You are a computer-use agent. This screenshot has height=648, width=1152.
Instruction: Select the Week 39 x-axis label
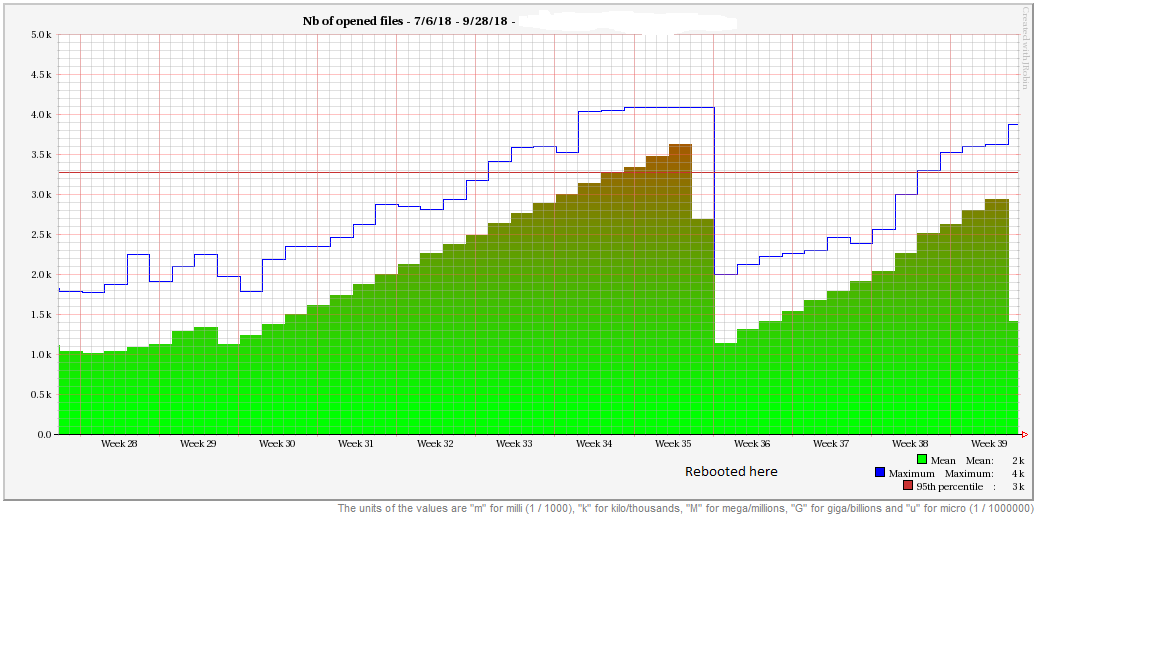(x=989, y=443)
